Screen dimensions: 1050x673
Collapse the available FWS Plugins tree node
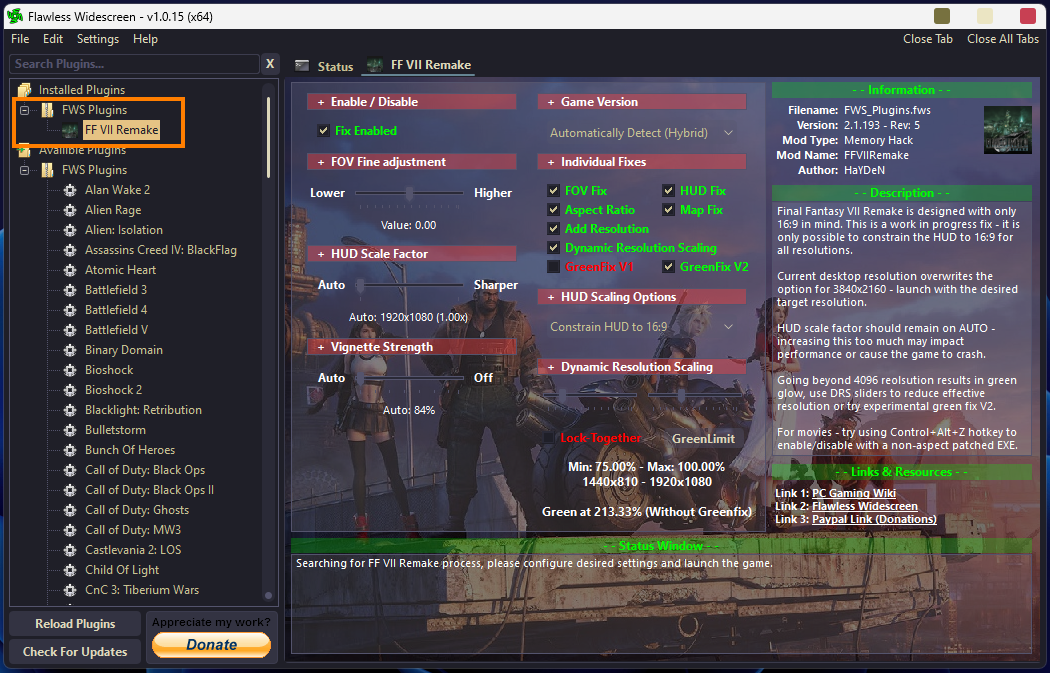pos(25,170)
